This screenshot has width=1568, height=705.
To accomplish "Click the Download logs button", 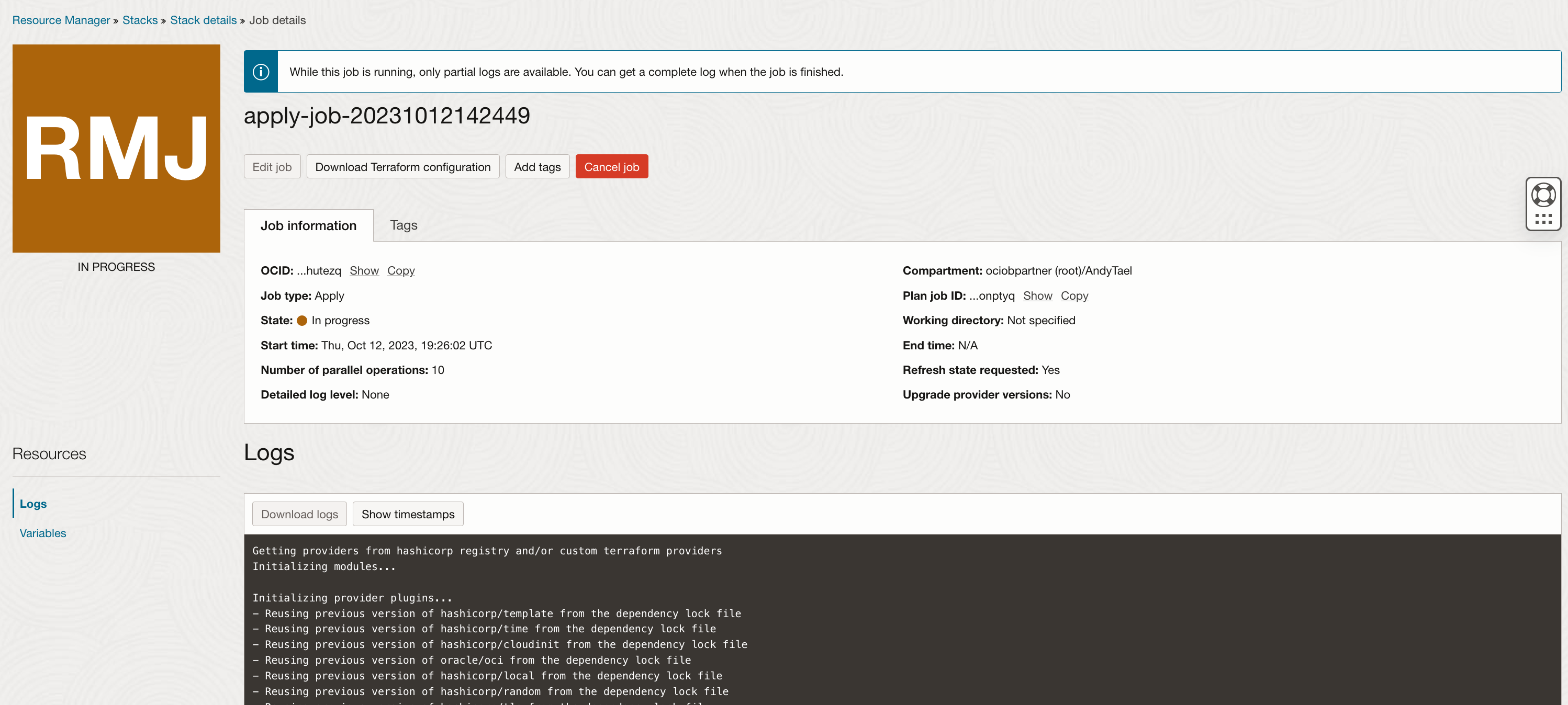I will coord(299,514).
